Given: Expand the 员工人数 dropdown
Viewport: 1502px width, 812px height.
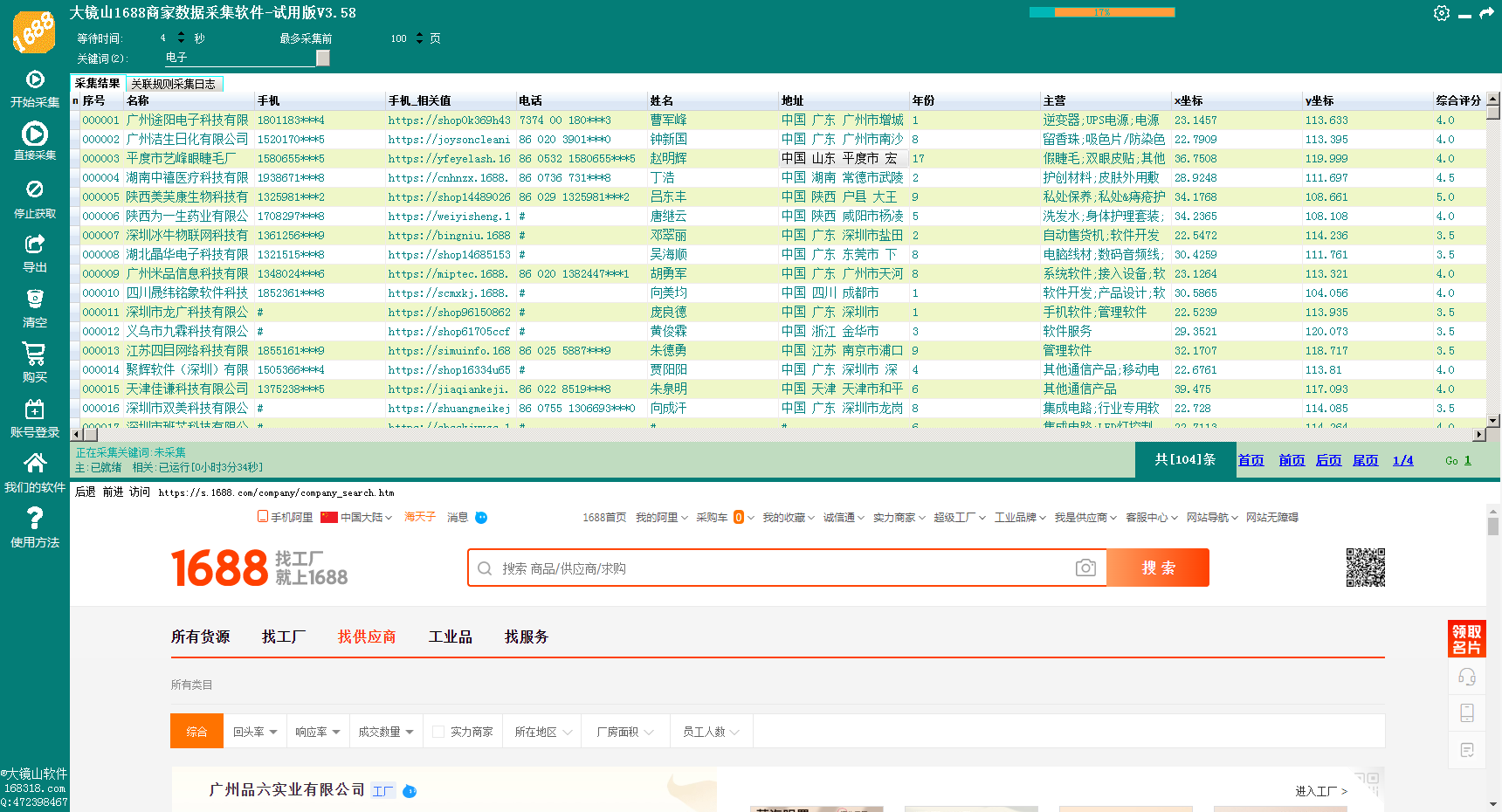Looking at the screenshot, I should point(711,732).
